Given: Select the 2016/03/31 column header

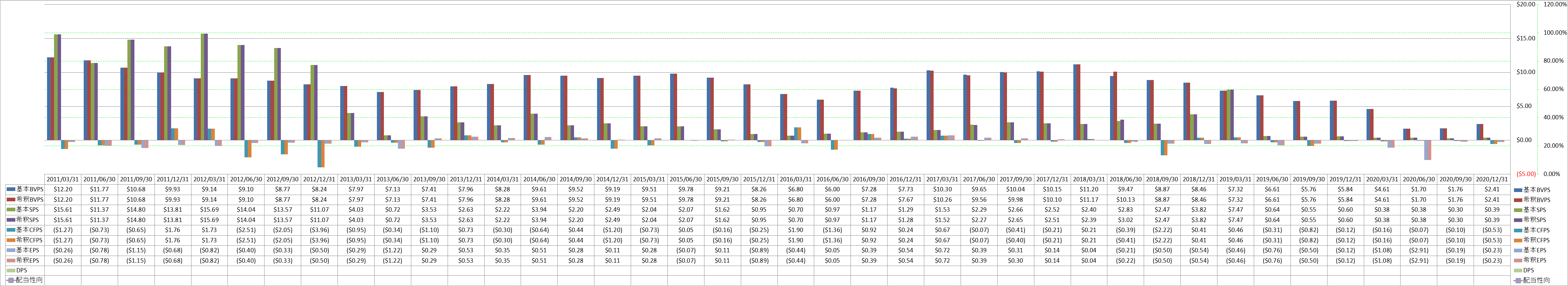Looking at the screenshot, I should [796, 180].
